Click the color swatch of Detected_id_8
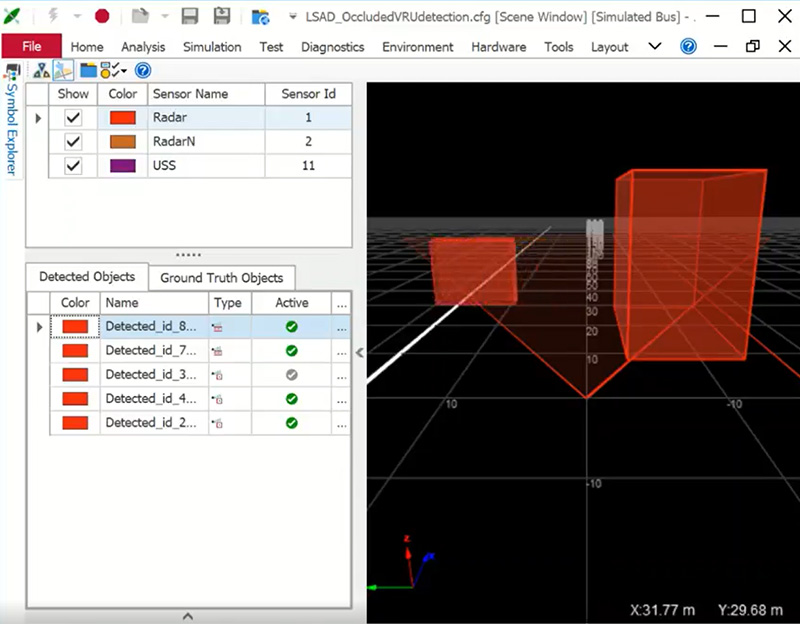Image resolution: width=800 pixels, height=624 pixels. (x=75, y=327)
